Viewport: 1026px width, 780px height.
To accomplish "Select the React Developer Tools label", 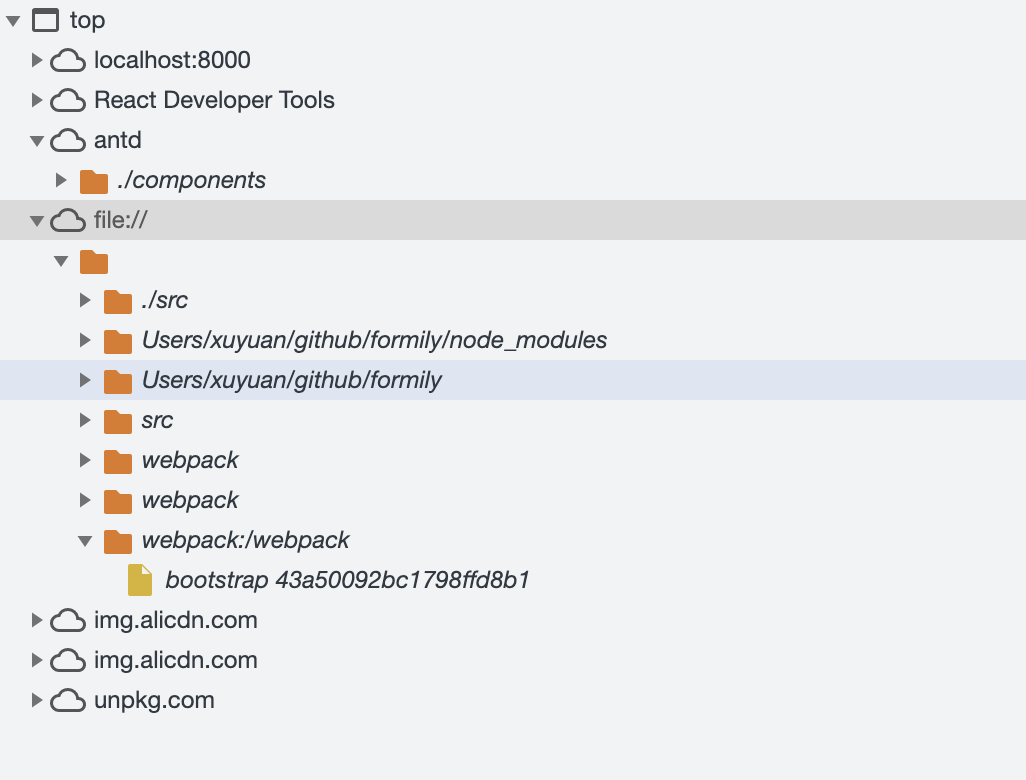I will (x=214, y=100).
